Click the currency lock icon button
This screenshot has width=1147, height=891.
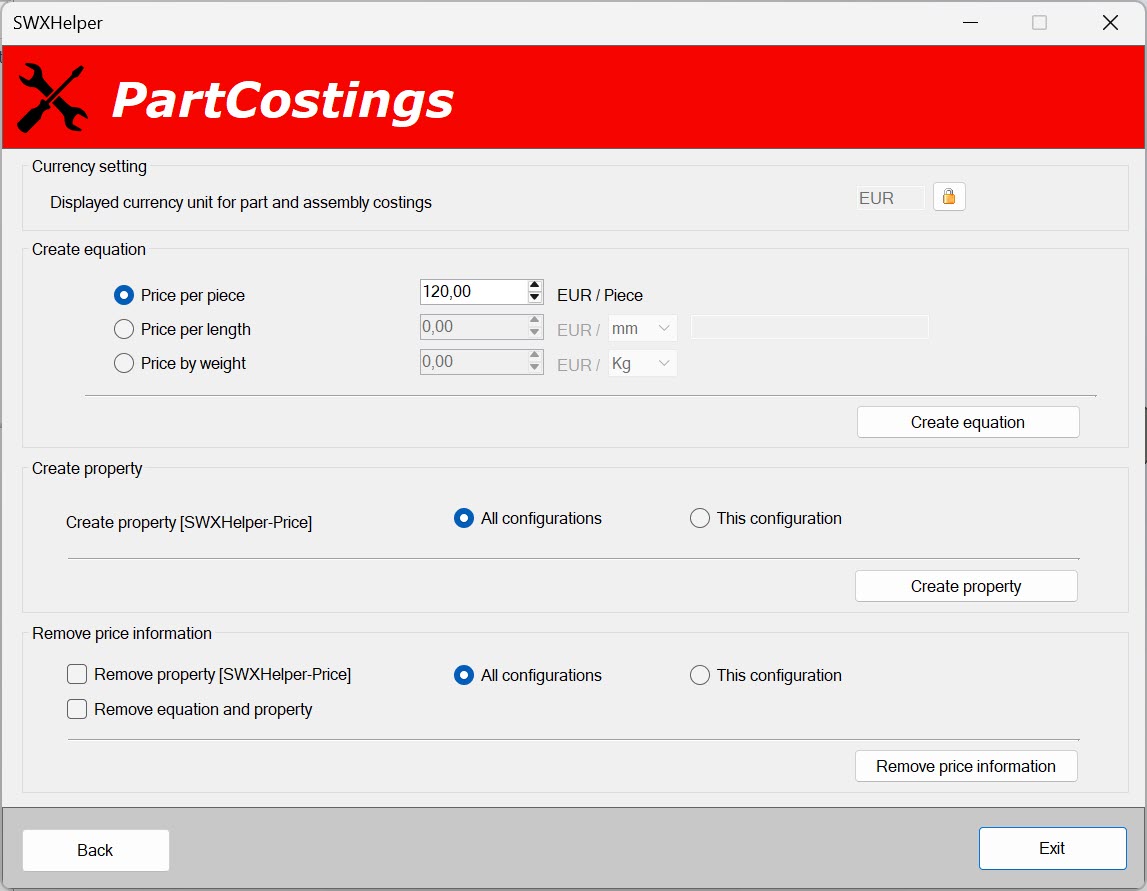pyautogui.click(x=949, y=197)
